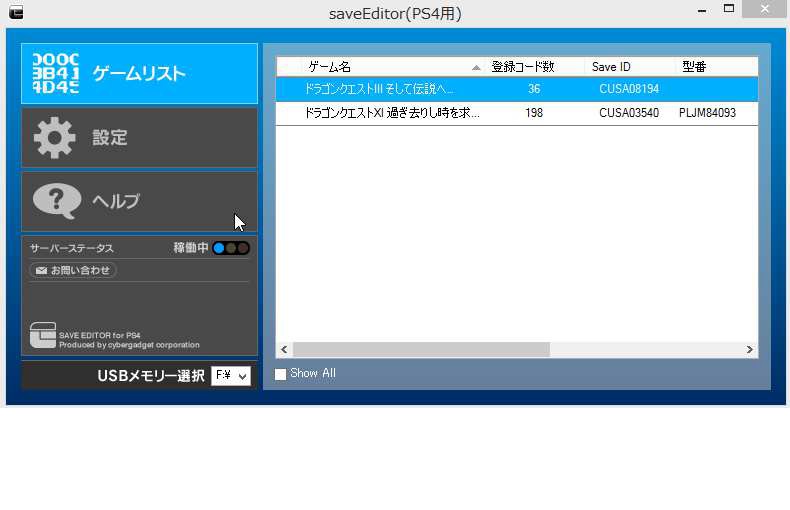Click the お問い合わせ contact button

click(73, 270)
